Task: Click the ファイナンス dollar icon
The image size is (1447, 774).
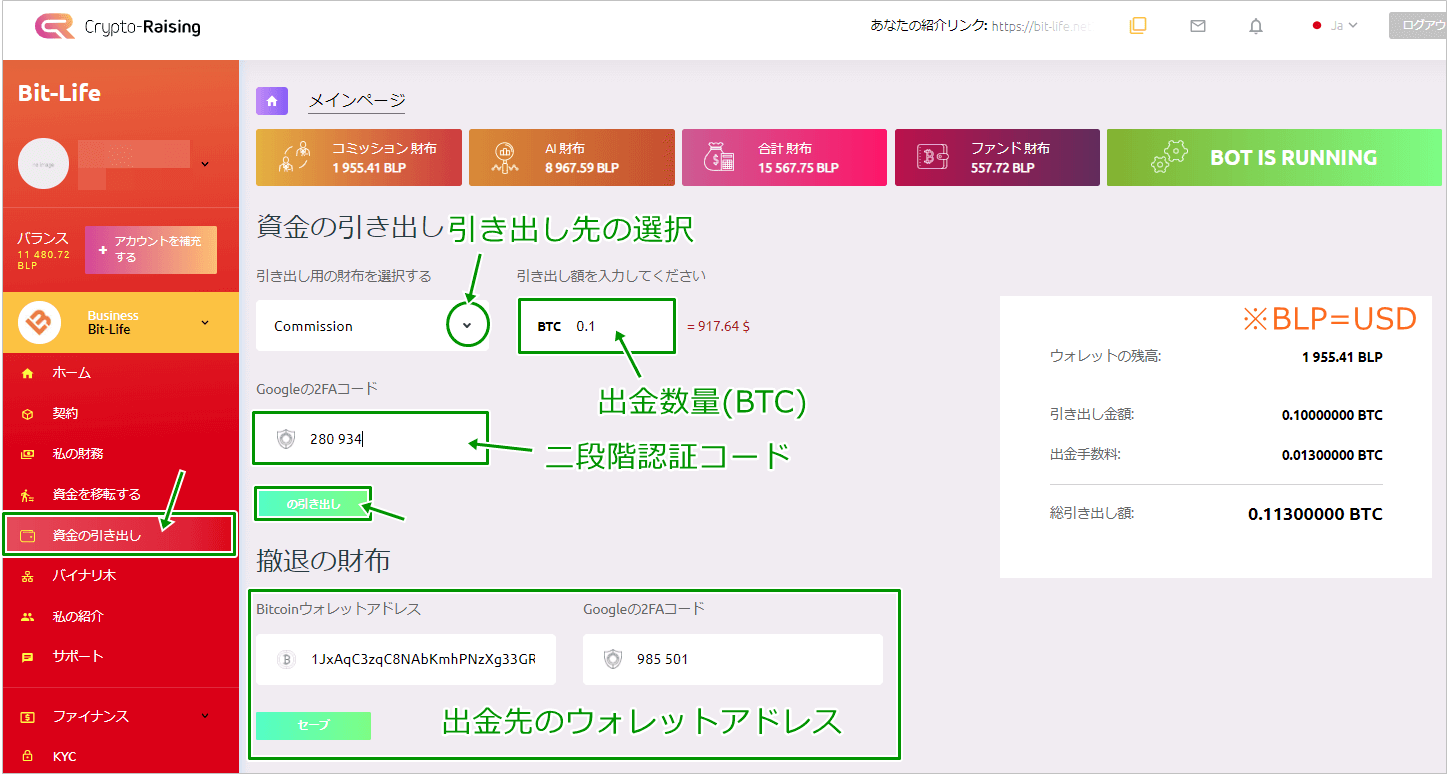Action: point(28,717)
